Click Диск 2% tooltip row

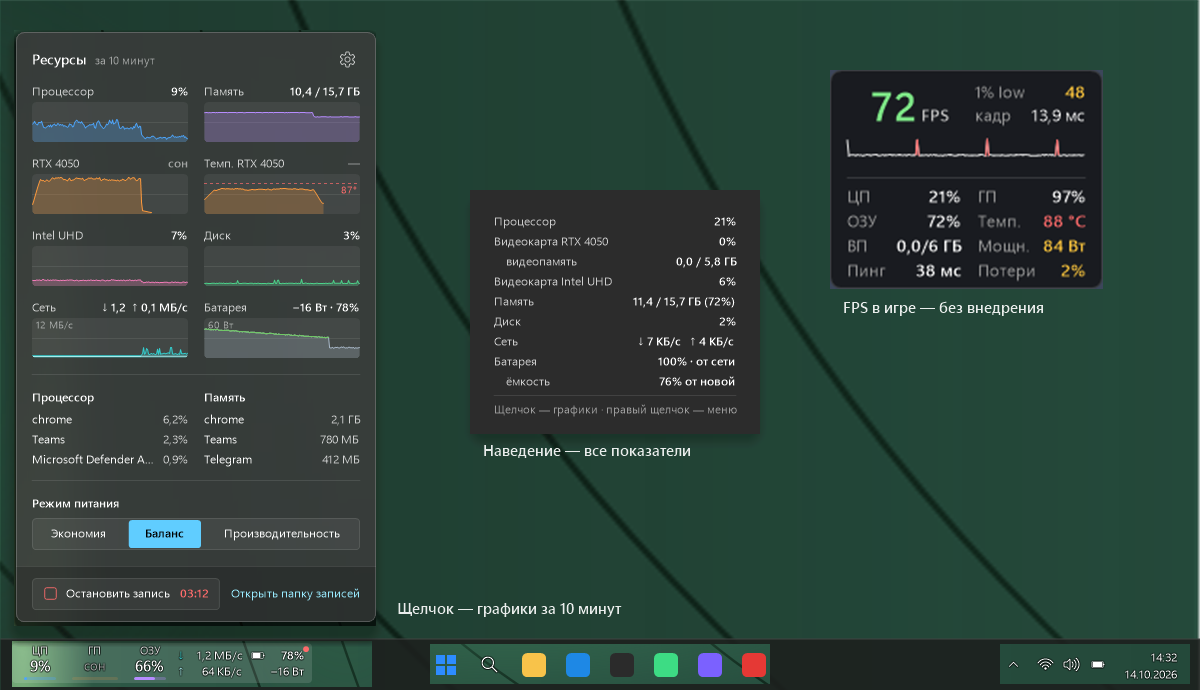pyautogui.click(x=615, y=322)
